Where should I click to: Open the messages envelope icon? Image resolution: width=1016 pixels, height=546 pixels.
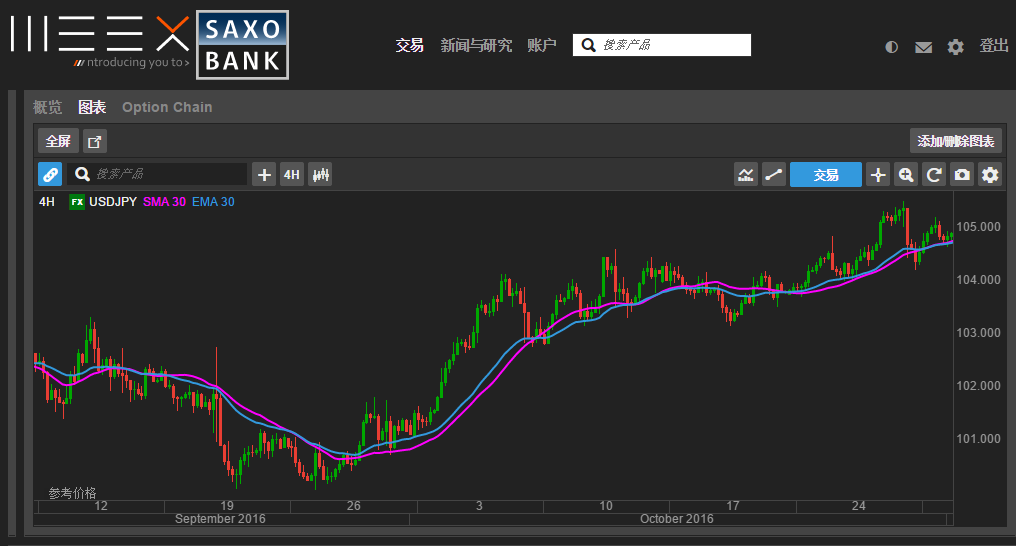click(x=923, y=47)
